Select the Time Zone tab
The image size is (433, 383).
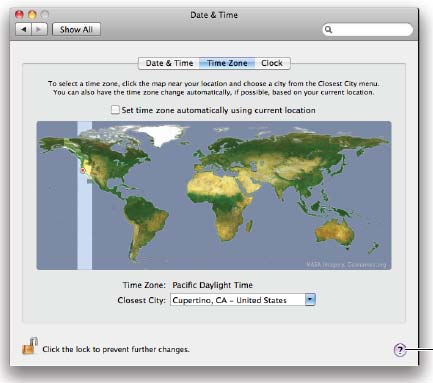coord(227,63)
